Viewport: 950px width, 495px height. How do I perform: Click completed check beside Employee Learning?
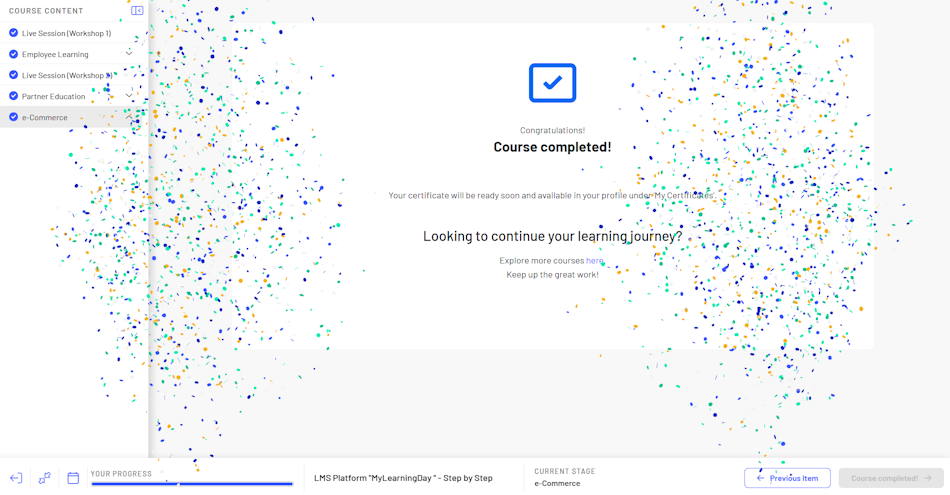pyautogui.click(x=13, y=54)
